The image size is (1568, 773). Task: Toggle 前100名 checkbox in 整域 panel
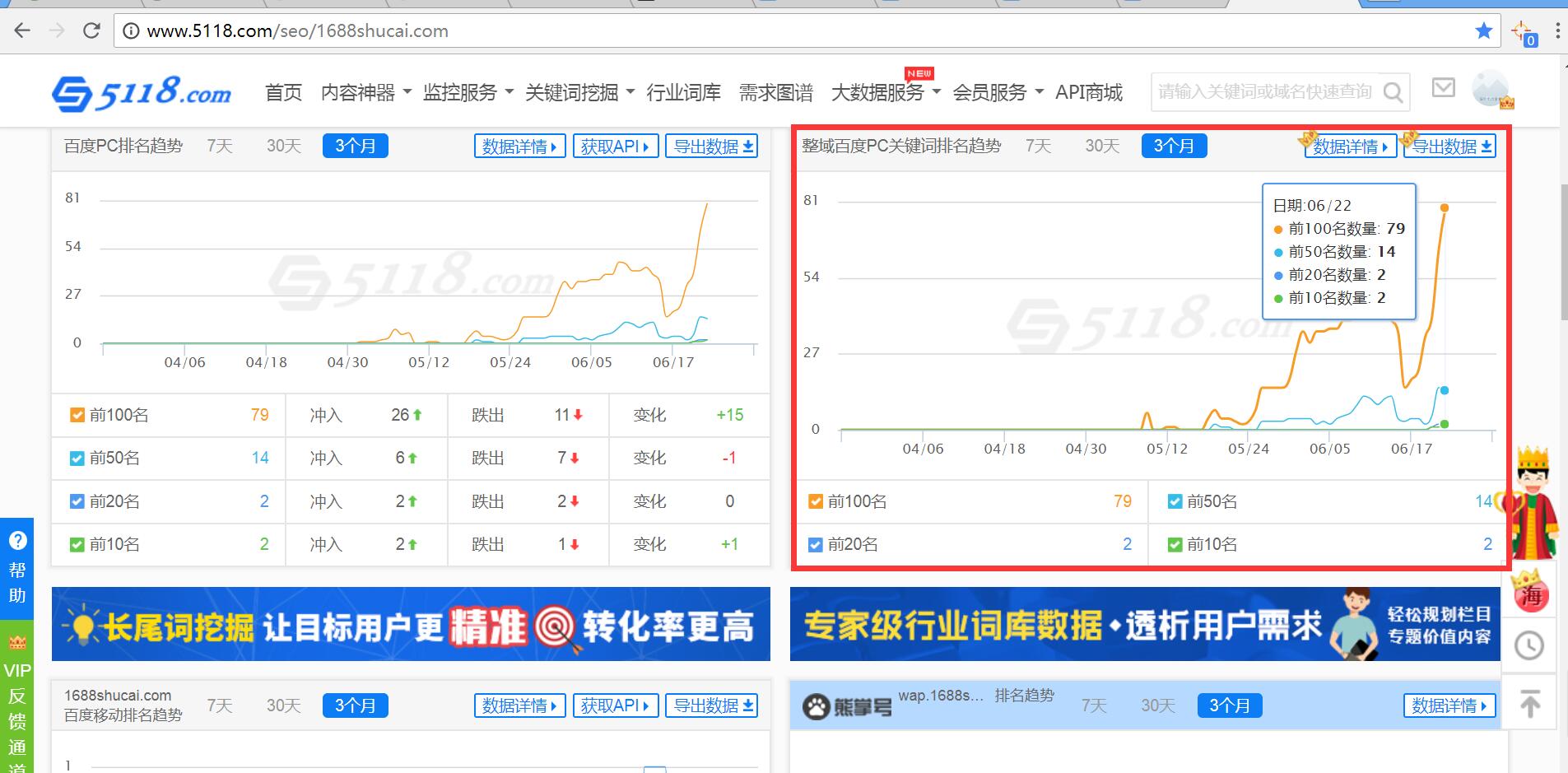[816, 501]
